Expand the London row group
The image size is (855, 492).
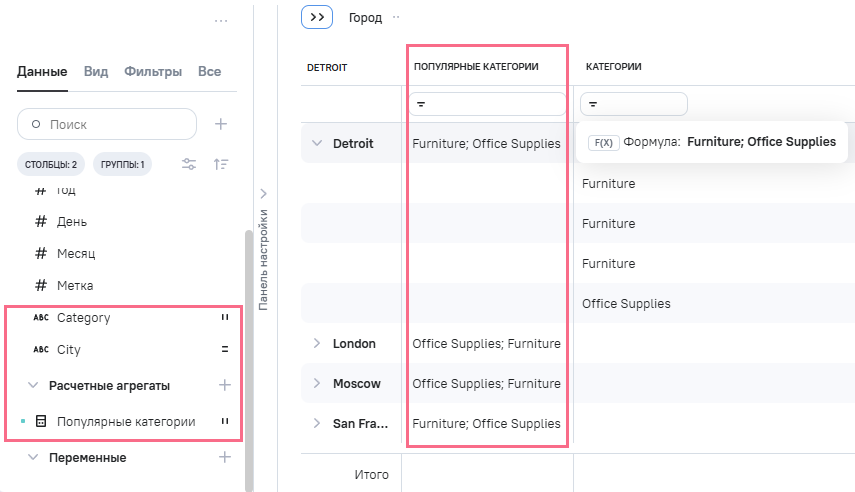[317, 343]
